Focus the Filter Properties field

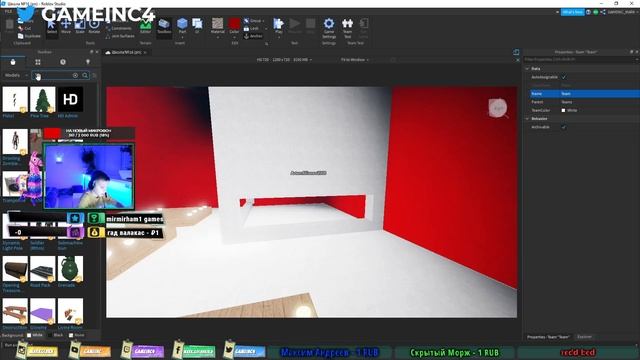click(x=580, y=60)
